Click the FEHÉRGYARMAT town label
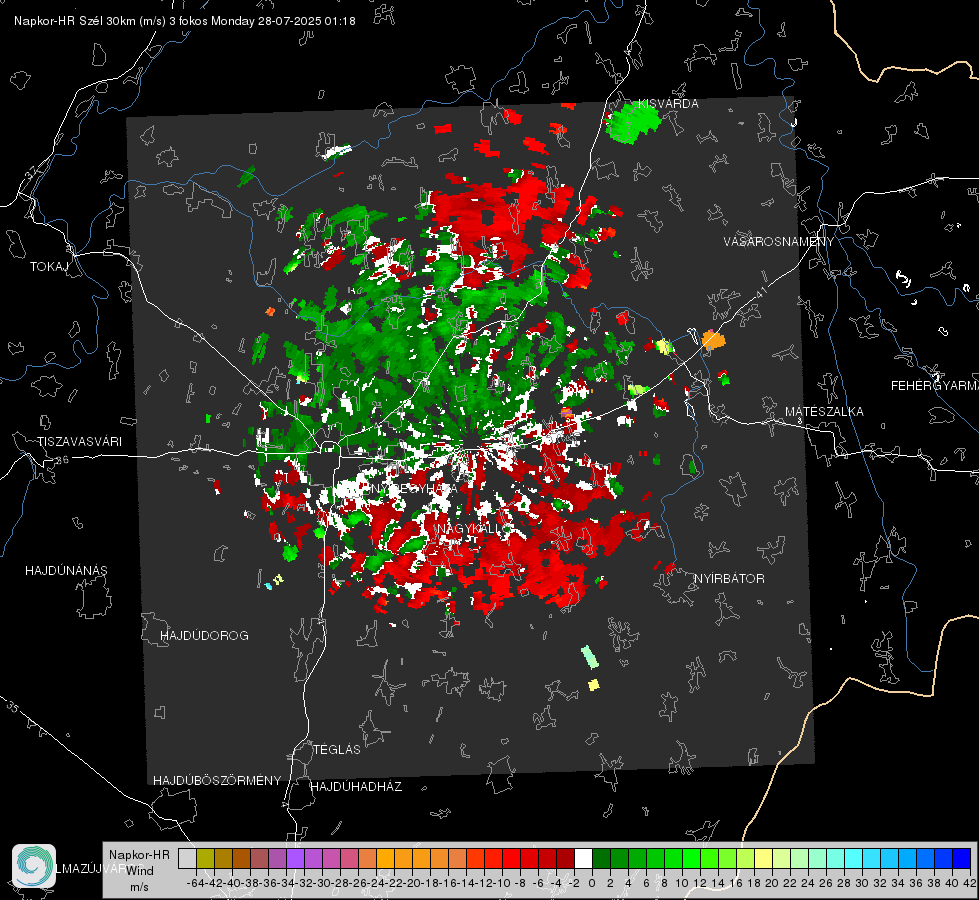Viewport: 979px width, 900px height. 934,386
